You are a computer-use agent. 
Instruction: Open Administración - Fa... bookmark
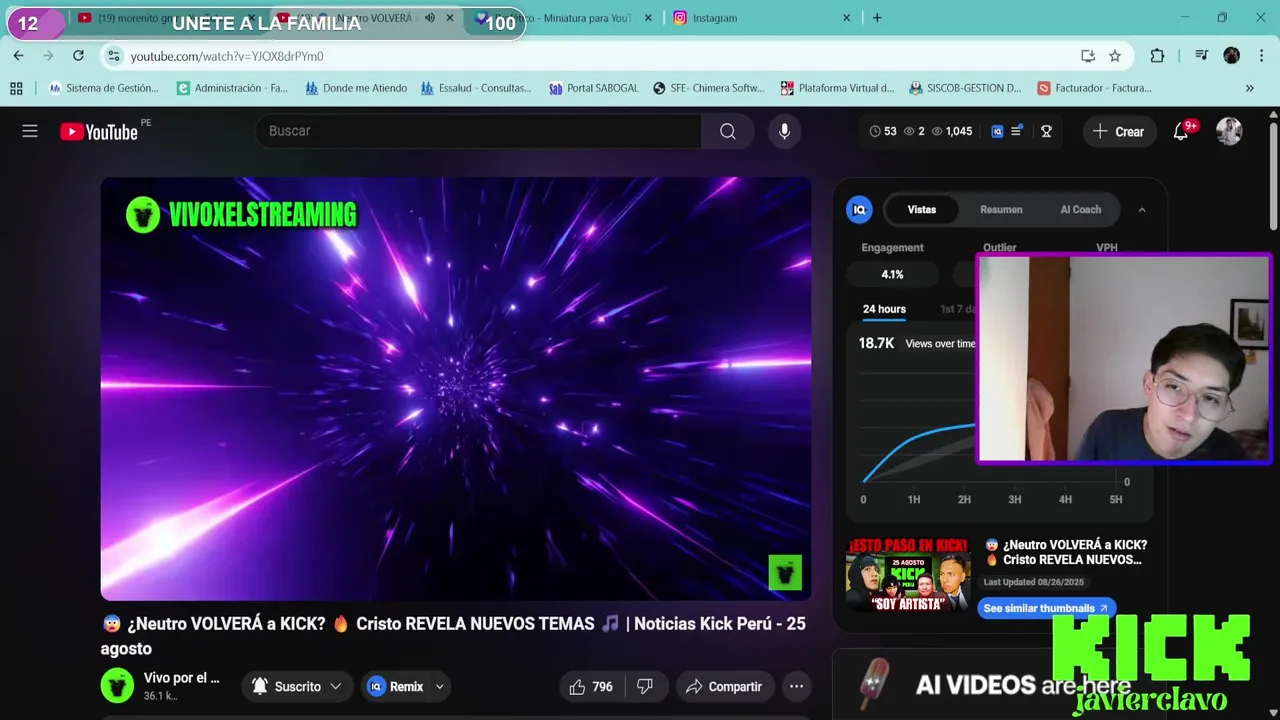pyautogui.click(x=232, y=88)
